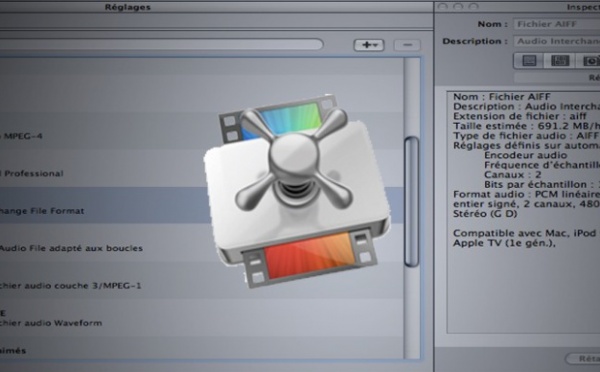Click the Apple TV (1e gén.) summary line
Viewport: 600px width, 372px height.
click(x=504, y=243)
